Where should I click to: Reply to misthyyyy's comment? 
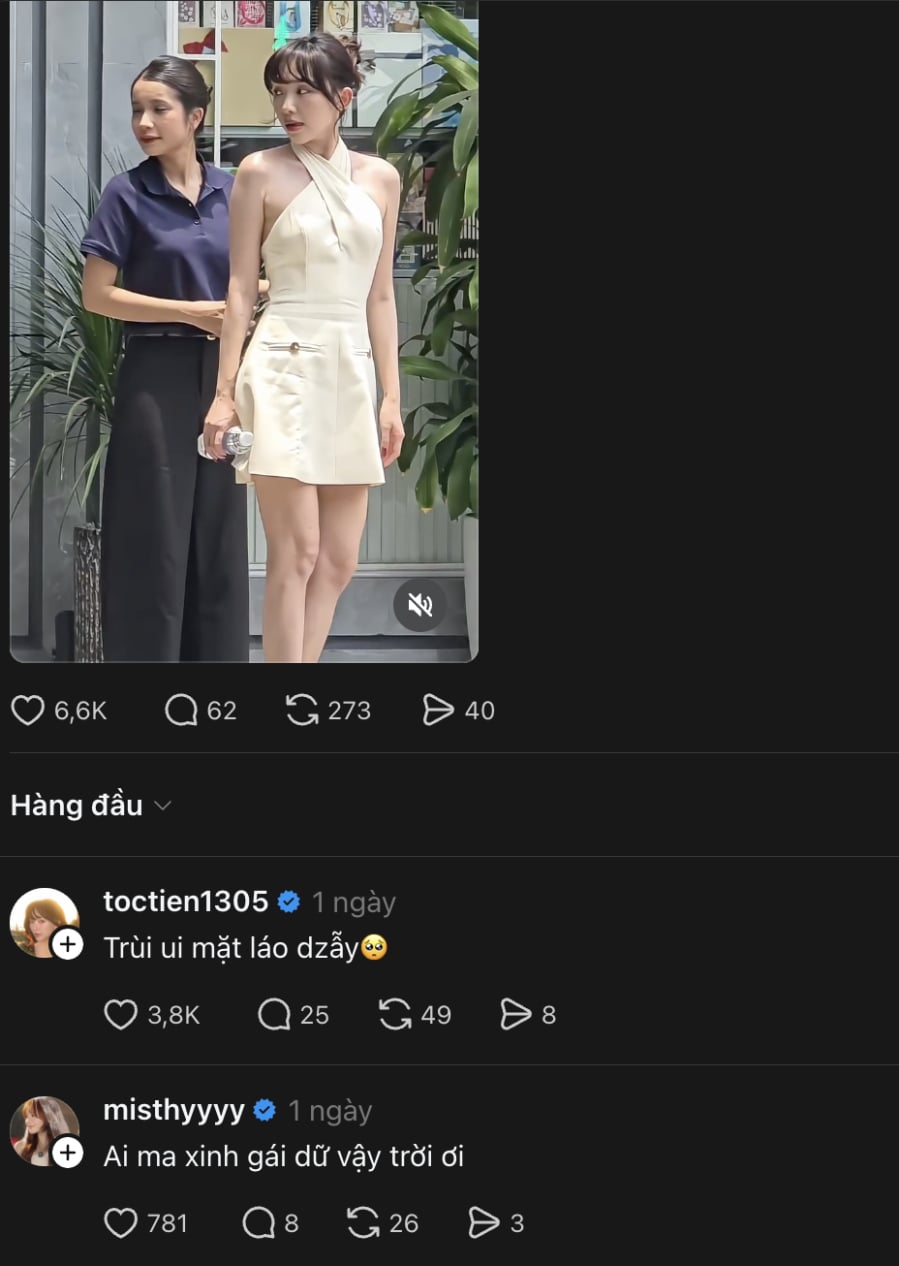pos(260,1223)
